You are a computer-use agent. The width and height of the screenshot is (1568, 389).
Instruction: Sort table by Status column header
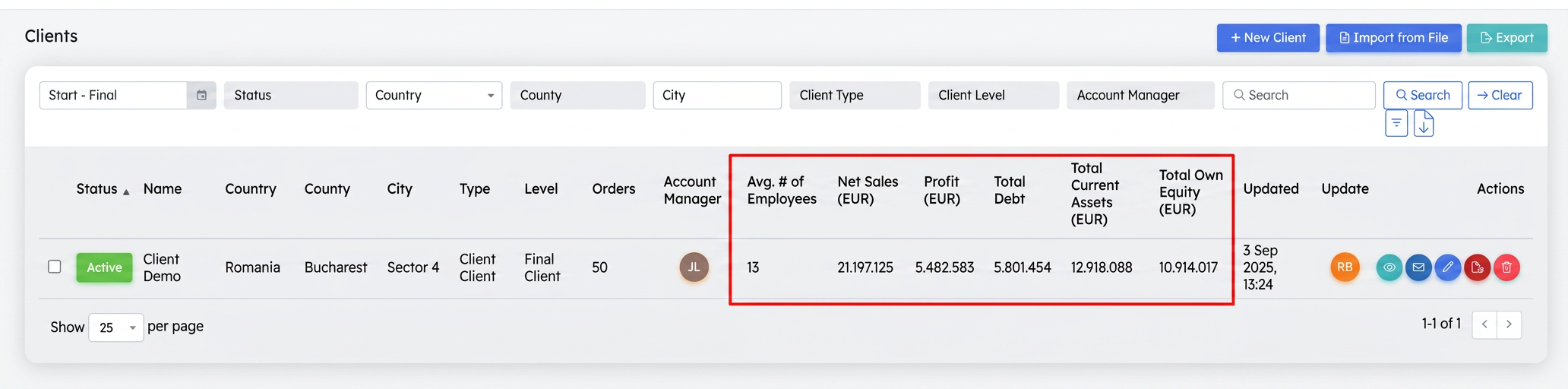tap(103, 189)
